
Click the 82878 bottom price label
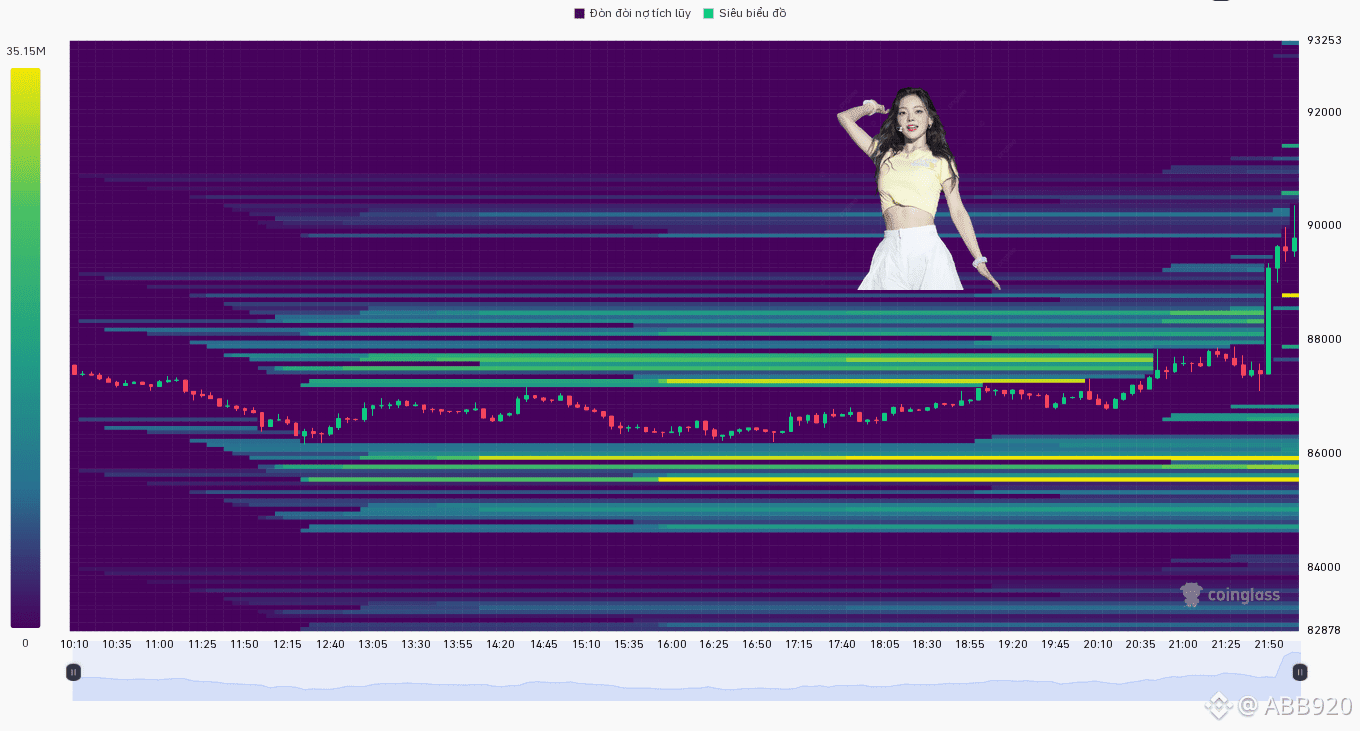click(x=1324, y=630)
